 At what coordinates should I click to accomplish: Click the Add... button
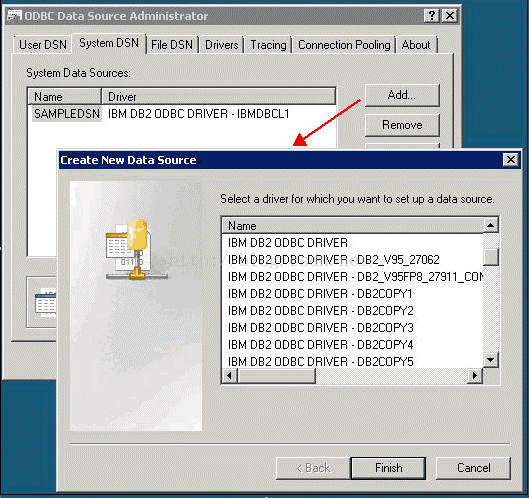pos(402,95)
